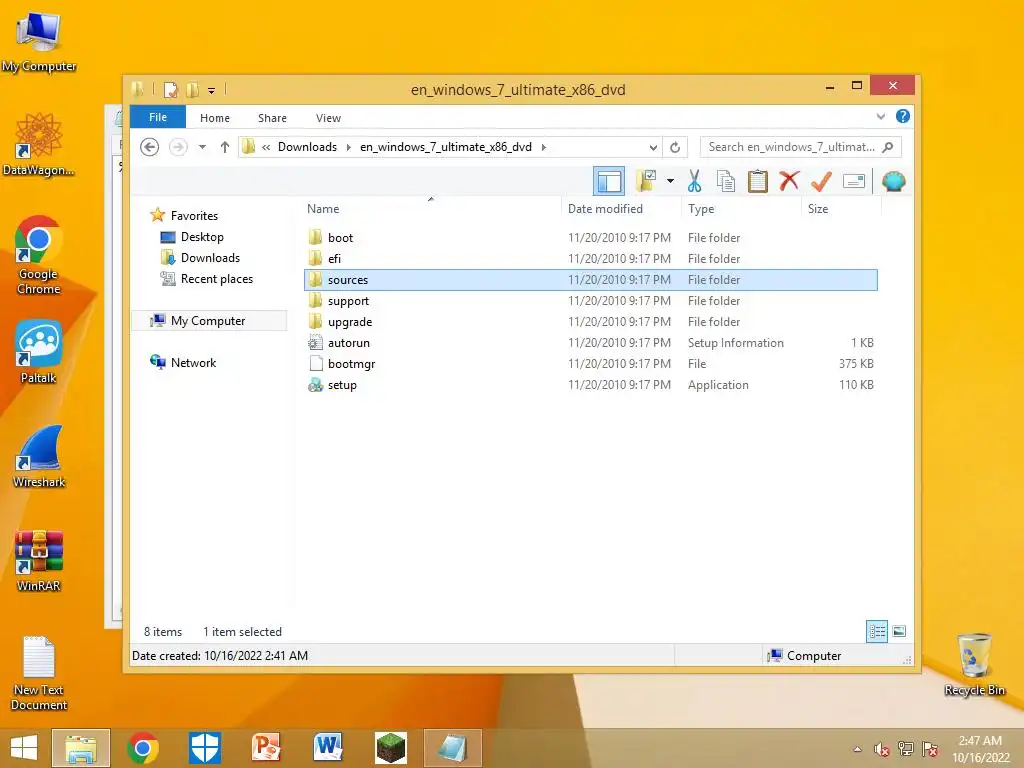Screen dimensions: 1024x768
Task: Open the recent locations dropdown arrow
Action: click(202, 147)
